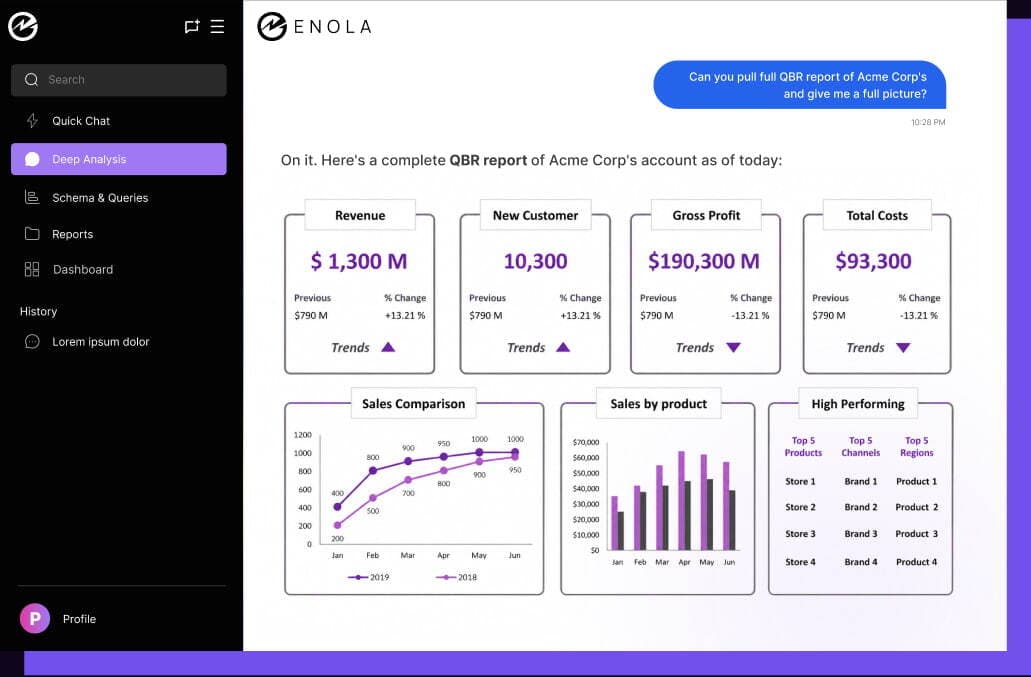The width and height of the screenshot is (1031, 677).
Task: Select the Top 5 Channels column header
Action: click(x=860, y=446)
